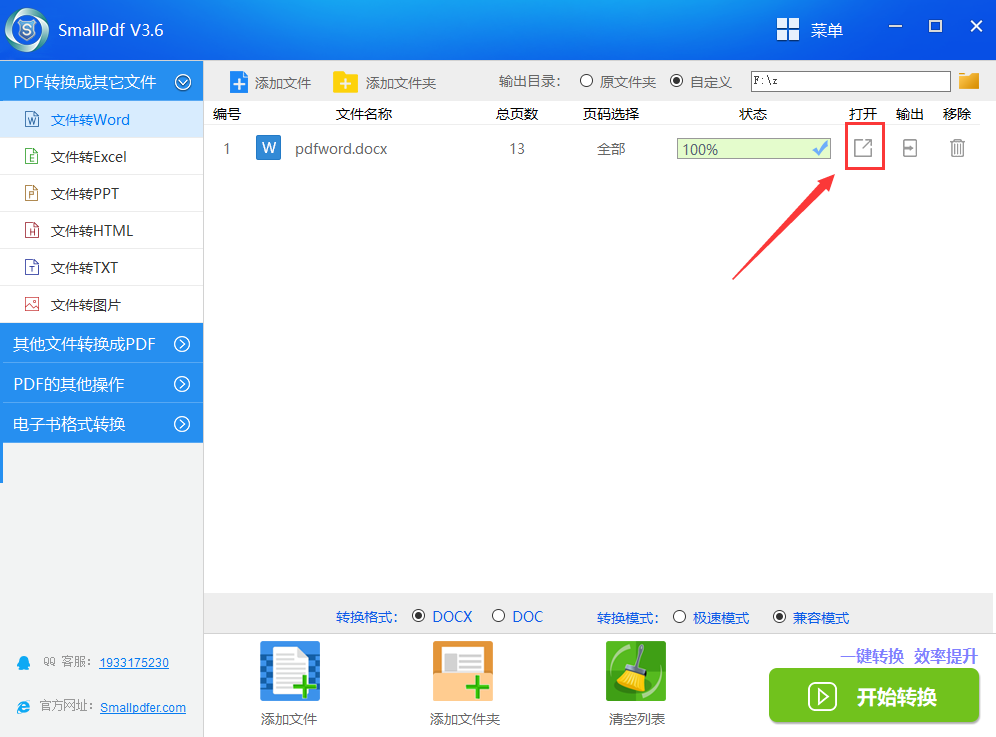
Task: Click the PPT icon beside 文件转PPT
Action: pos(32,193)
